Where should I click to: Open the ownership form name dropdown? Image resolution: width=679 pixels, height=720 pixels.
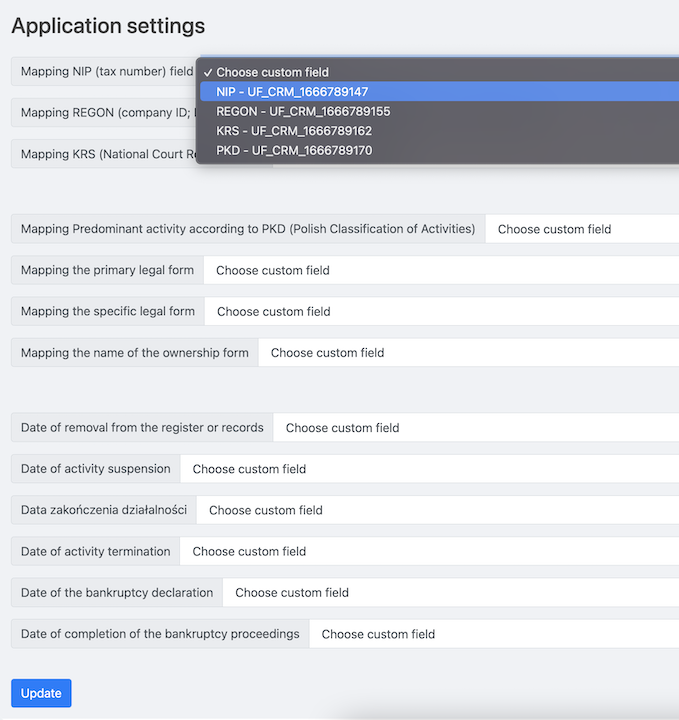pos(468,352)
